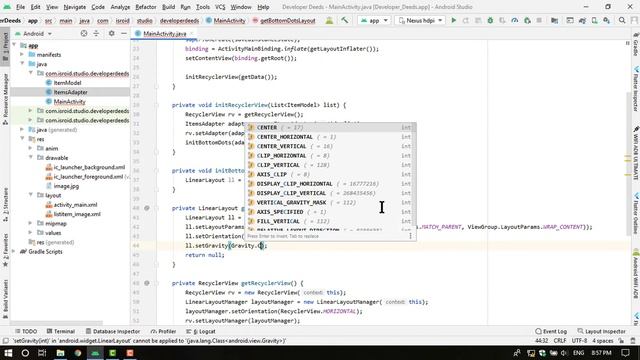Open the Project panel settings gear
Screen dimensions: 640x360
click(x=111, y=33)
